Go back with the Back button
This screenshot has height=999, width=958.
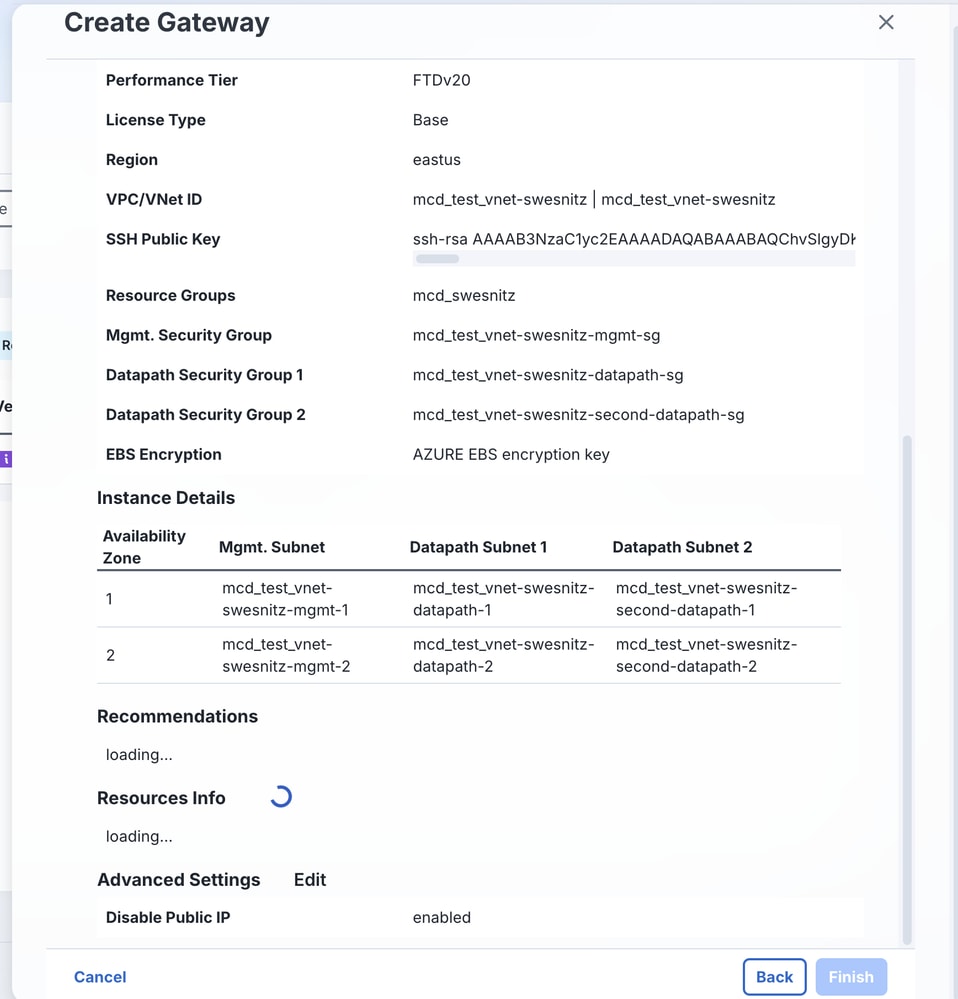pyautogui.click(x=775, y=977)
